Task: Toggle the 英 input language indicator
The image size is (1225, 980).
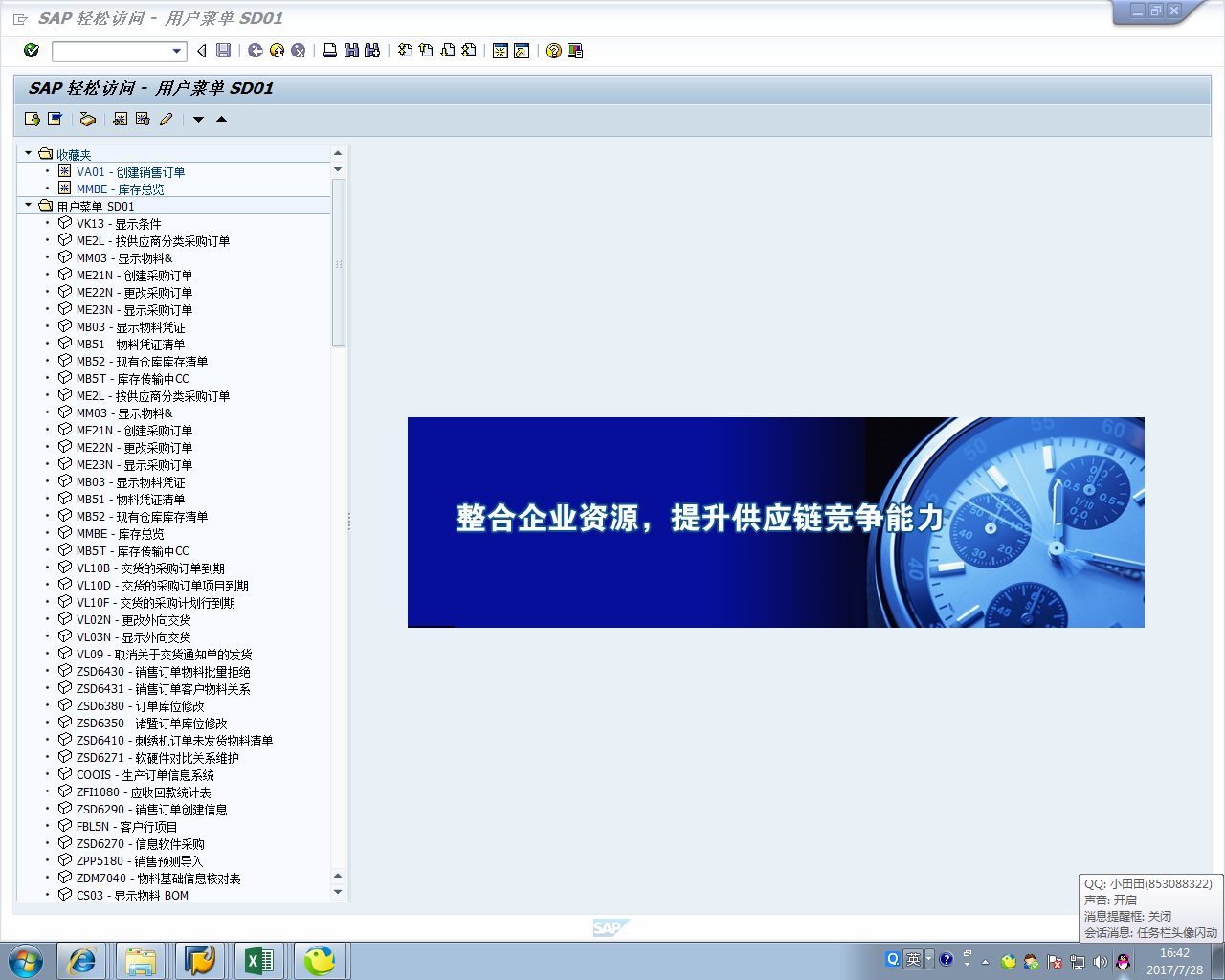Action: [914, 960]
